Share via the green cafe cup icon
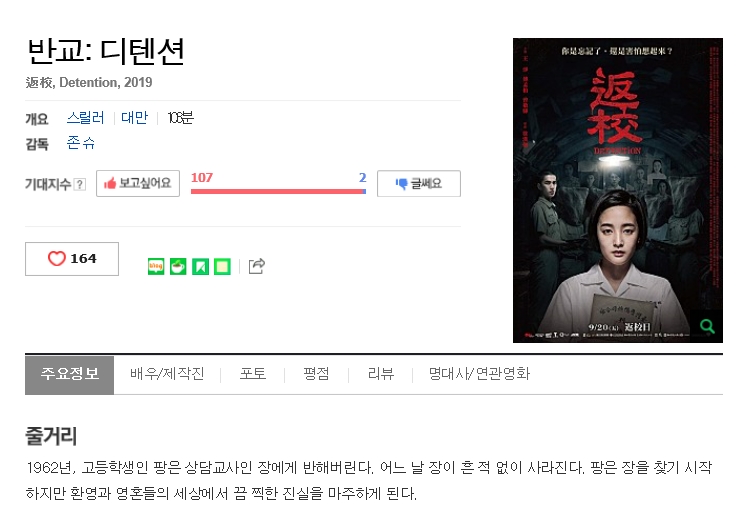Viewport: 739px width, 525px height. pyautogui.click(x=178, y=267)
